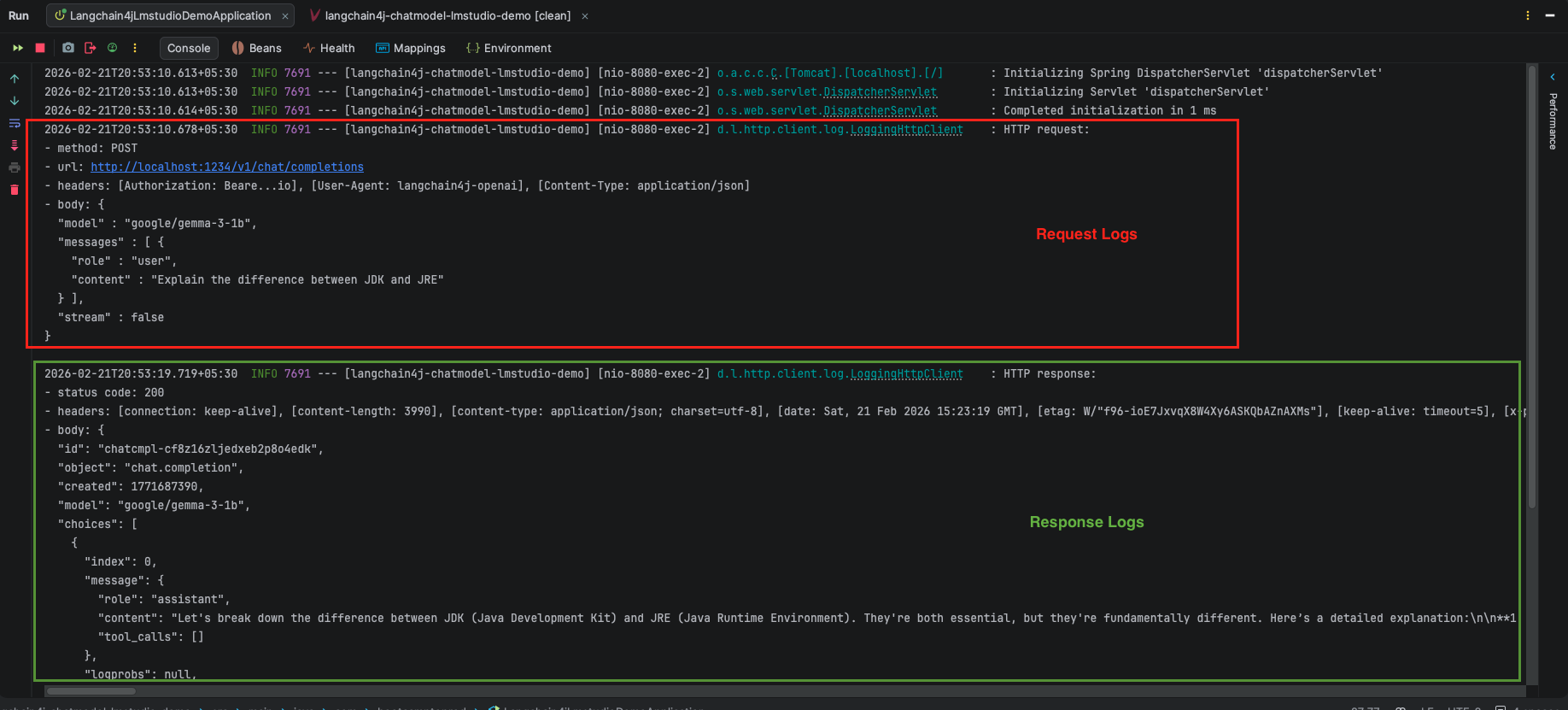Click the Tomcat localhost logger name in the first log line
1568x710 pixels.
[830, 73]
